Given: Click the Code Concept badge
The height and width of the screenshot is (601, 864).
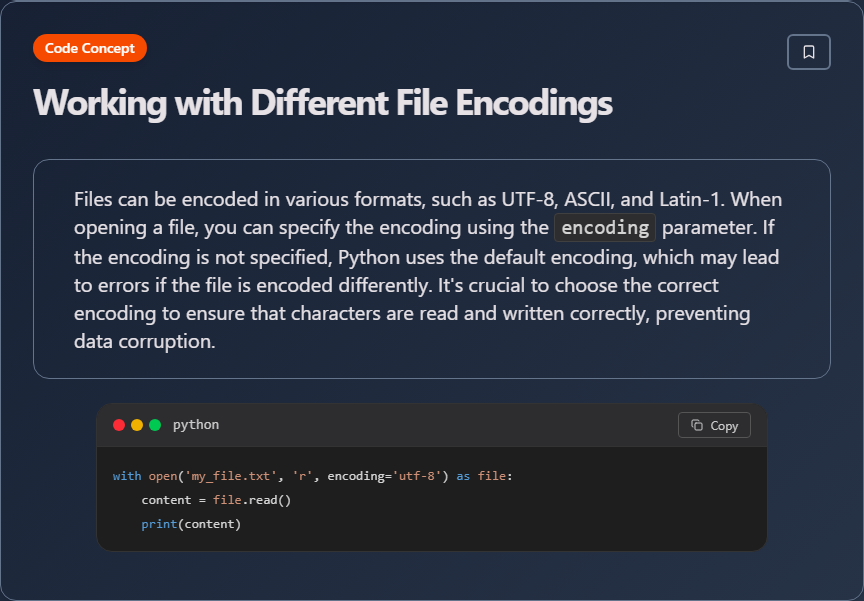Looking at the screenshot, I should [90, 48].
